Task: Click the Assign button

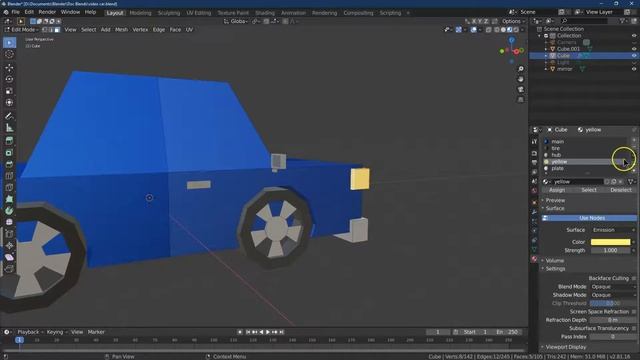Action: (x=557, y=190)
